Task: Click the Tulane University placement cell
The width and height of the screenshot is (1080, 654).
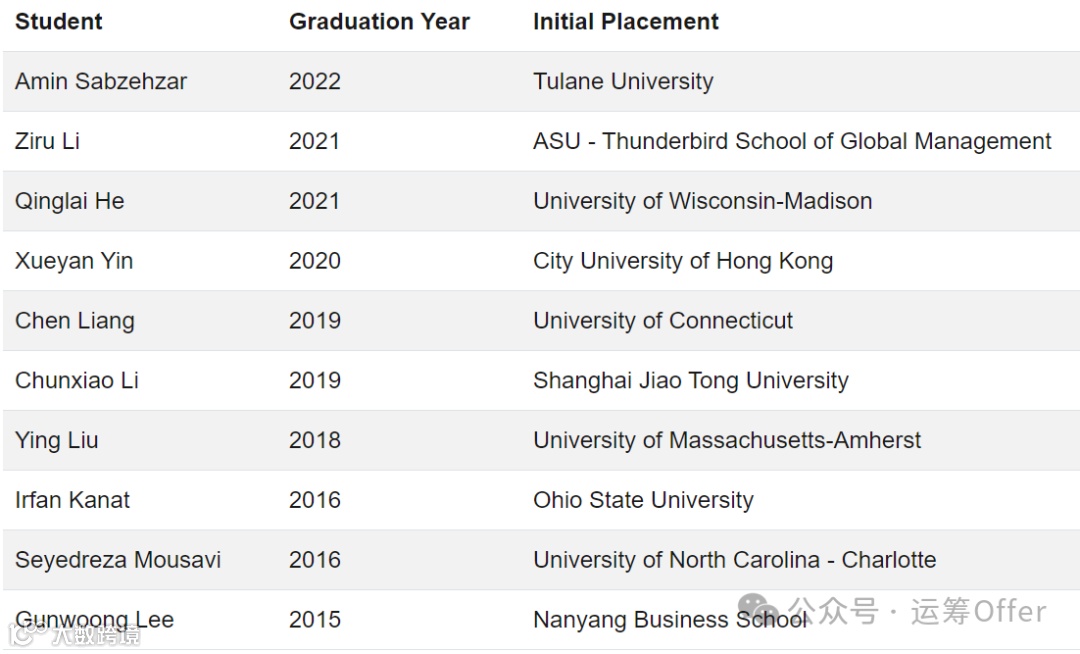Action: pyautogui.click(x=623, y=81)
